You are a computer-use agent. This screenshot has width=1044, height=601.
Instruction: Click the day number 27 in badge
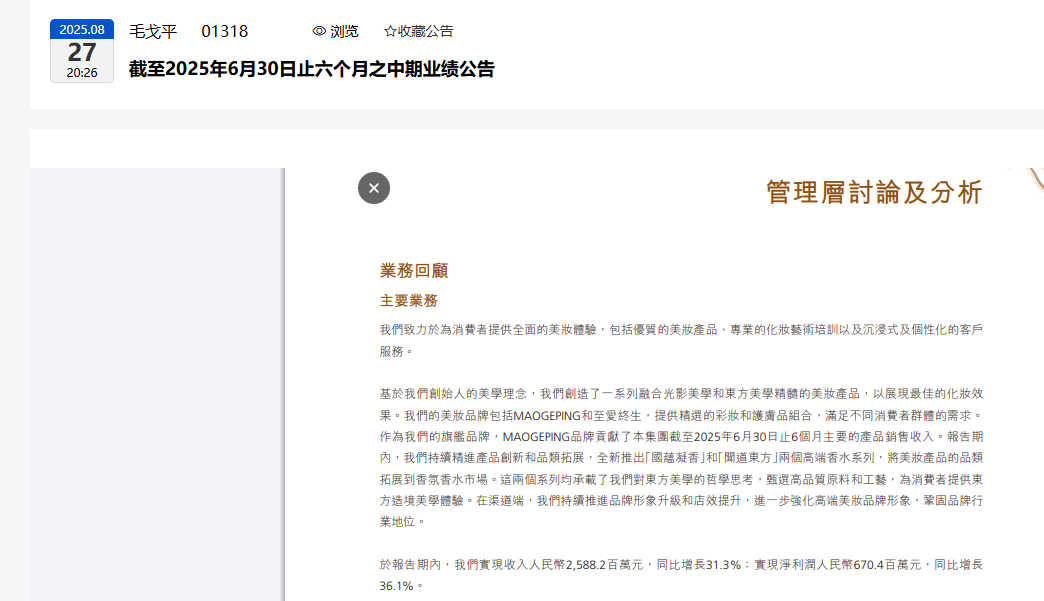pos(82,53)
